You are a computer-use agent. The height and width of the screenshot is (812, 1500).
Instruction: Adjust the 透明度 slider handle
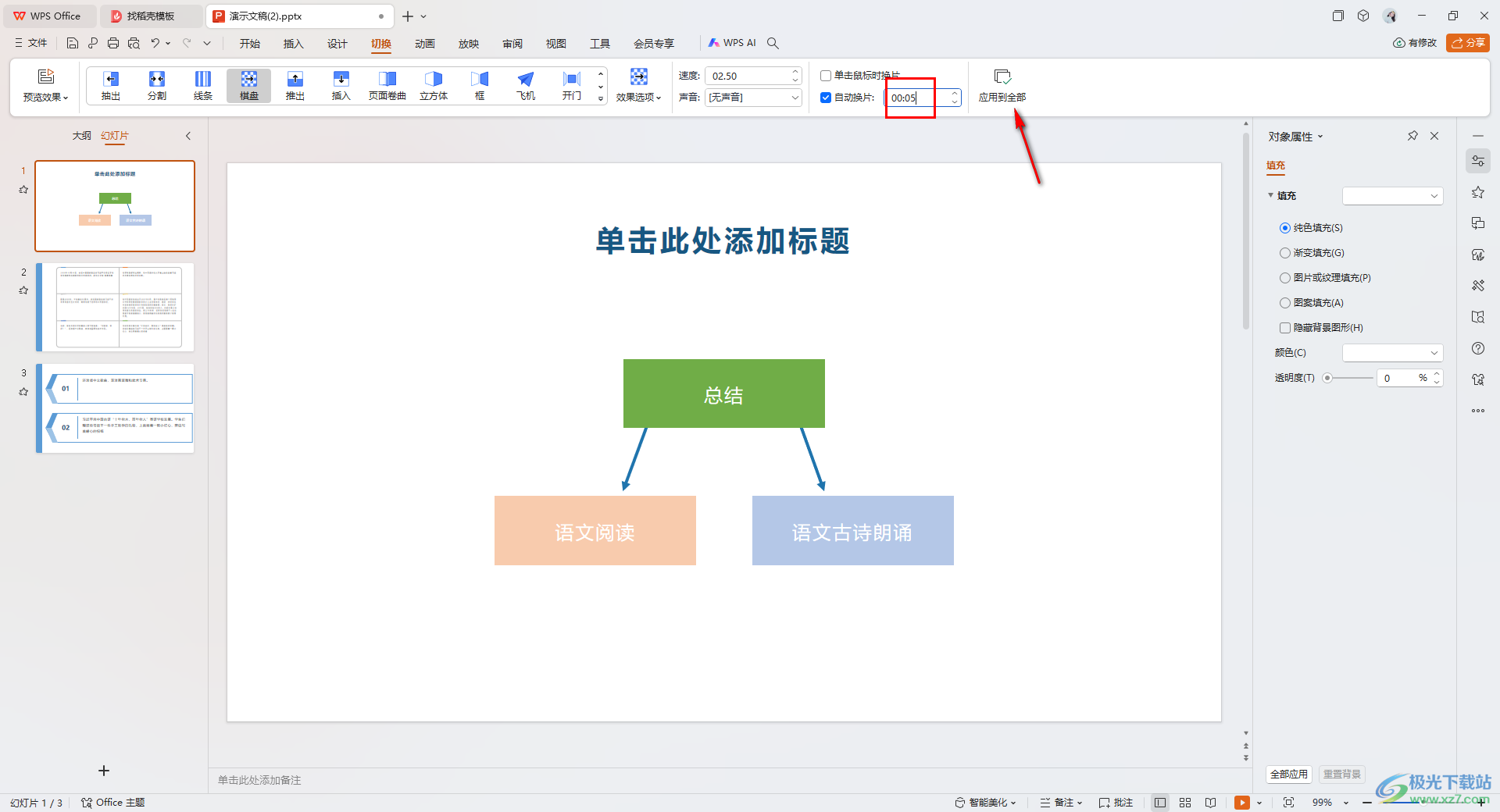1327,378
